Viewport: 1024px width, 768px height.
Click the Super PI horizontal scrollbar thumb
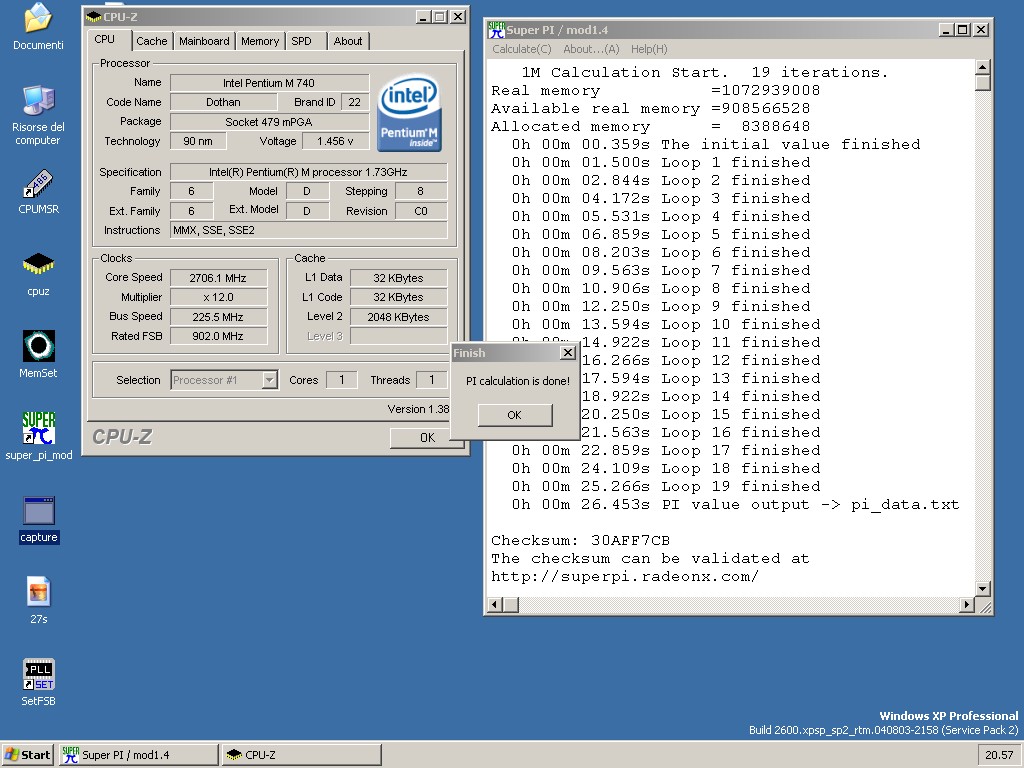coord(511,605)
